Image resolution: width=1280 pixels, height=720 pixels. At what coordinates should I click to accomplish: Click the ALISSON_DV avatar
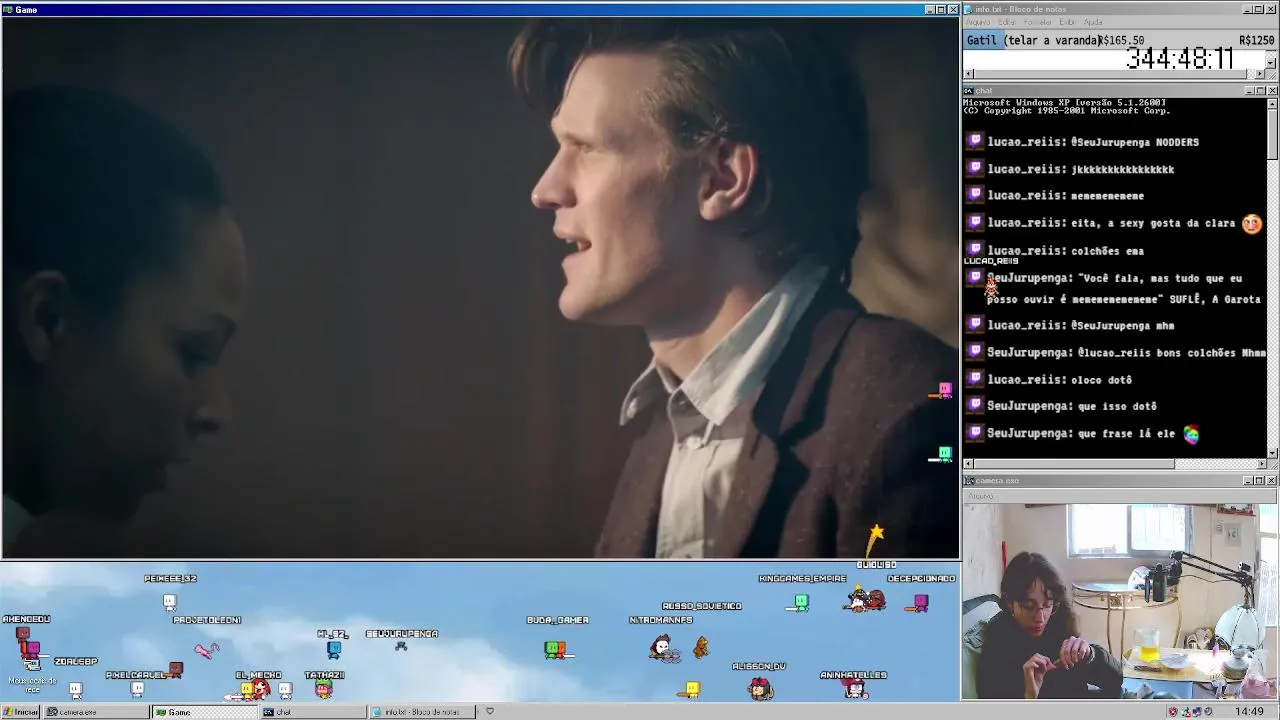click(x=760, y=687)
